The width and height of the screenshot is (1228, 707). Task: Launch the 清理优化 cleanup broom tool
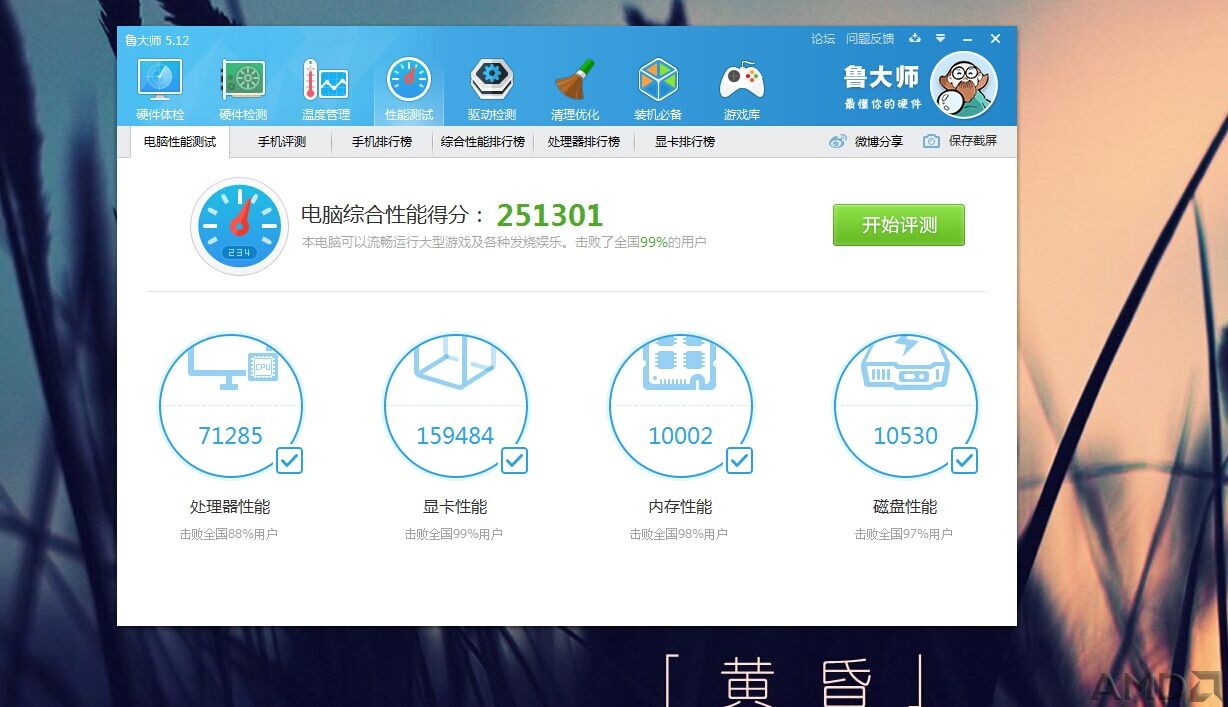click(x=575, y=90)
